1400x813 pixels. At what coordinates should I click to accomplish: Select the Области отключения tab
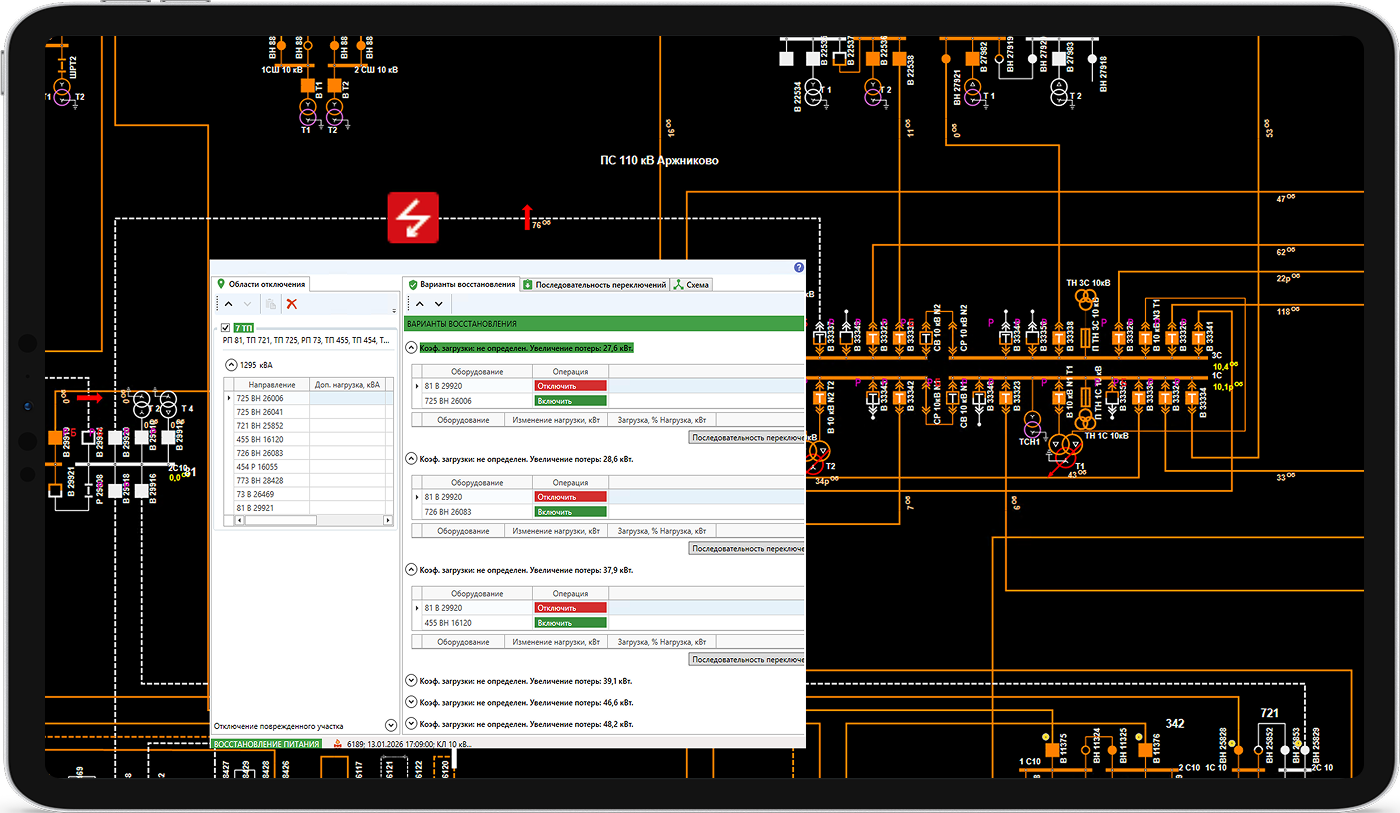point(262,285)
